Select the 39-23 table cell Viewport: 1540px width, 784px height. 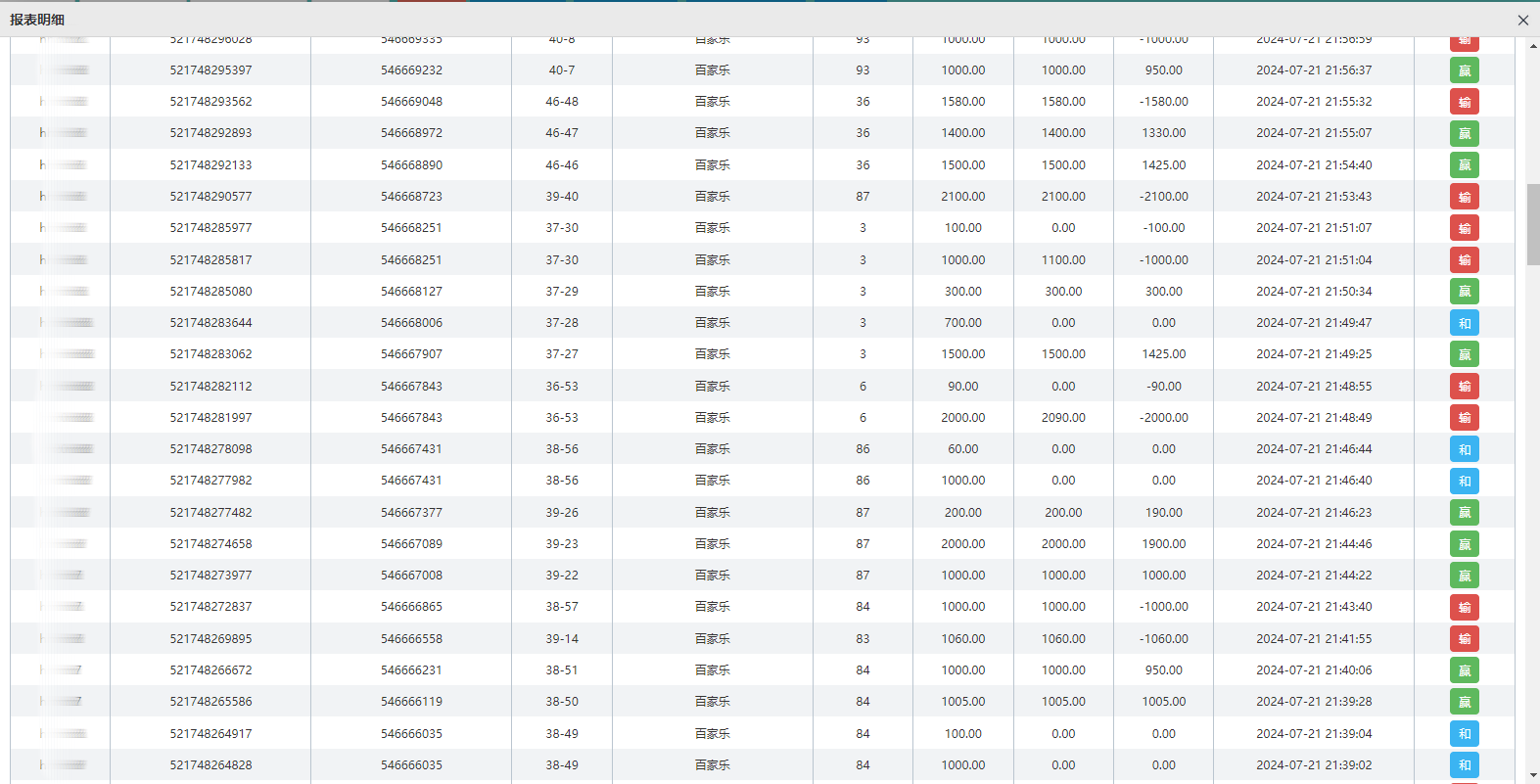click(562, 544)
